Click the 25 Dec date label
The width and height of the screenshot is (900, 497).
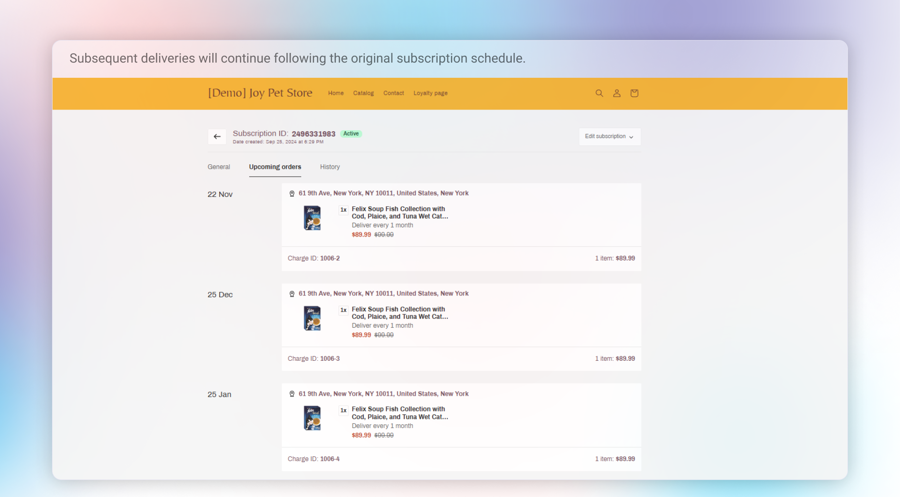click(x=220, y=295)
